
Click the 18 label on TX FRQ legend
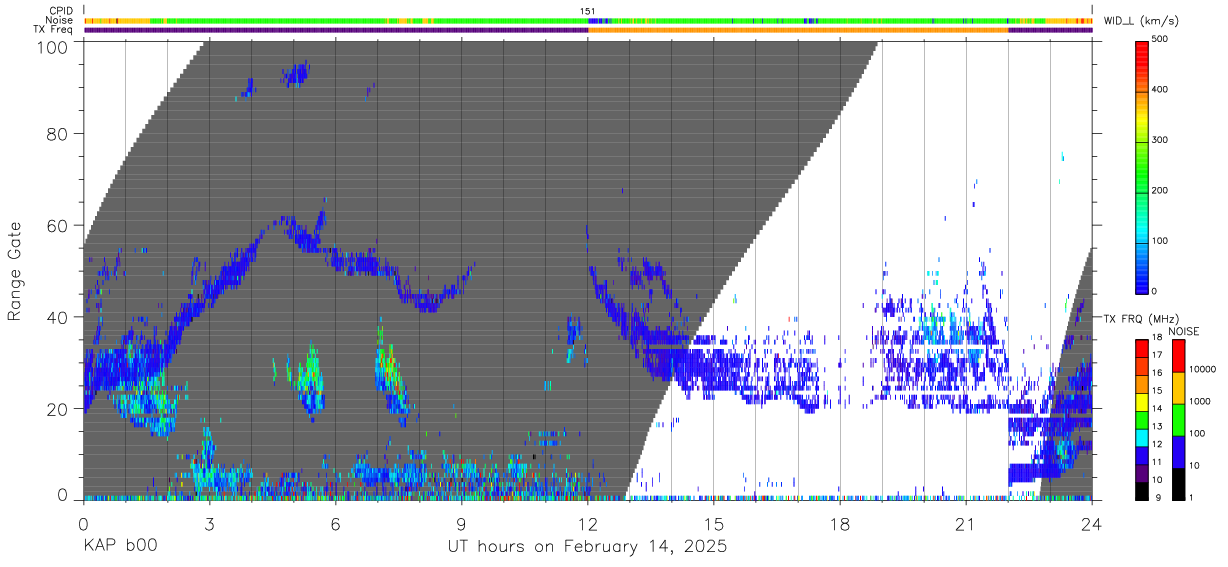coord(1157,337)
